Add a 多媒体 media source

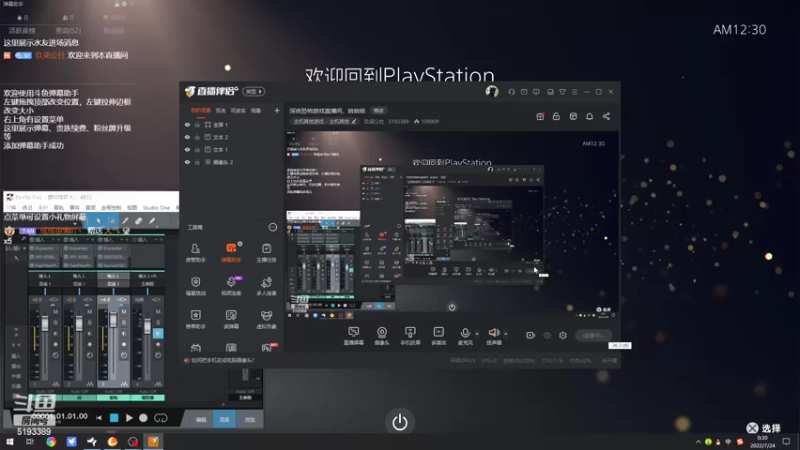439,336
